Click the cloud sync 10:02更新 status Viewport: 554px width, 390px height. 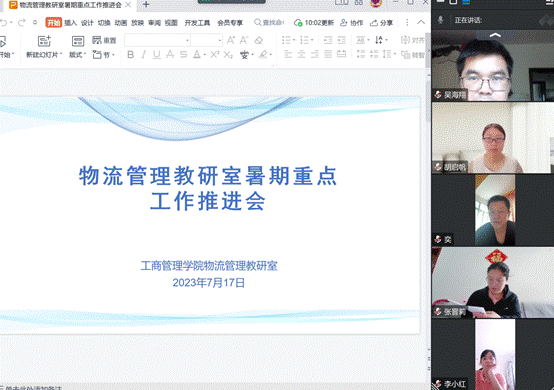pyautogui.click(x=314, y=23)
